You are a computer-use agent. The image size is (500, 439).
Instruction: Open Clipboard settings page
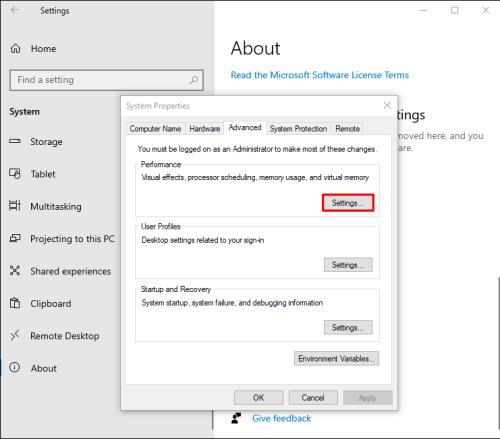click(51, 304)
